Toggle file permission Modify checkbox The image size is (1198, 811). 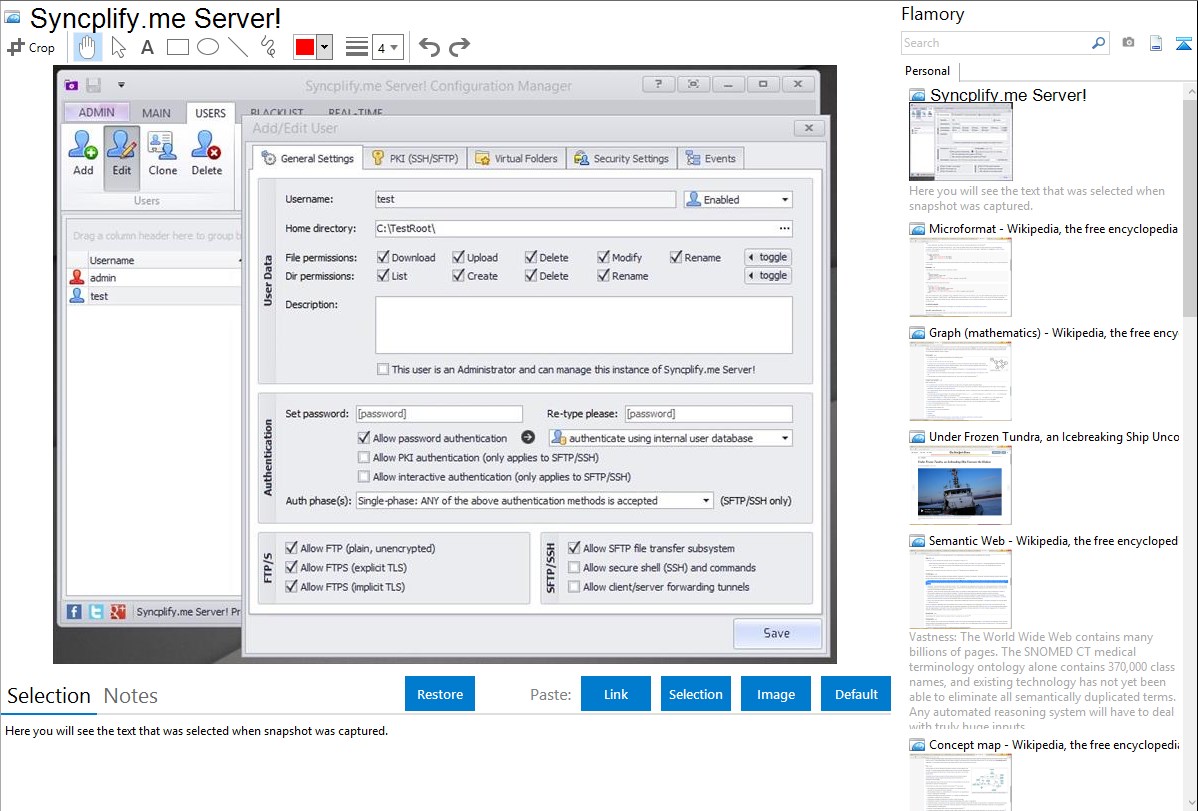(x=604, y=257)
